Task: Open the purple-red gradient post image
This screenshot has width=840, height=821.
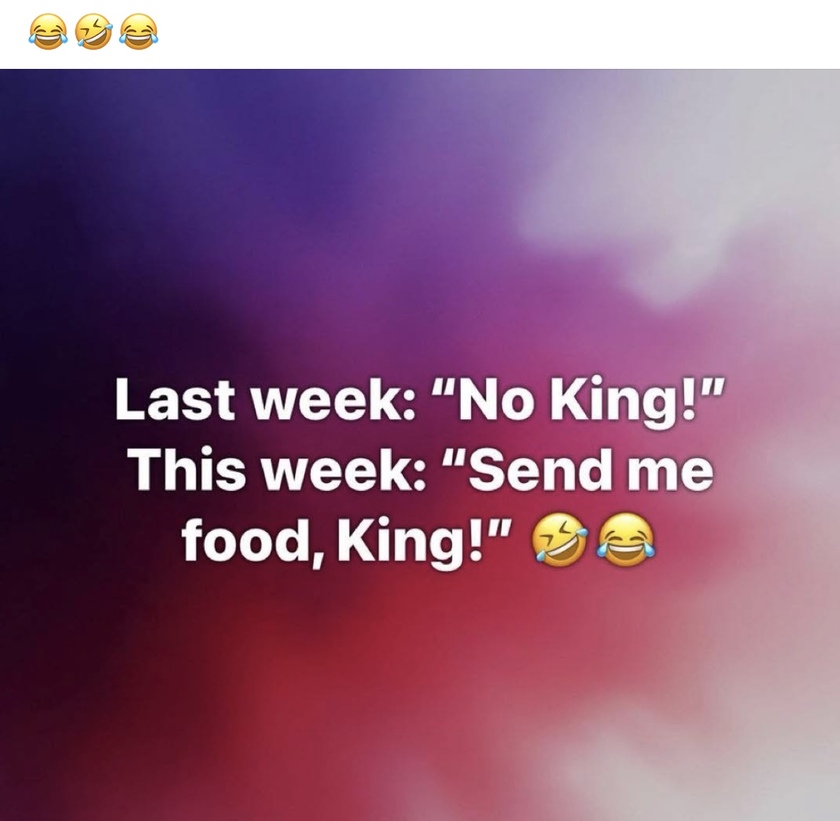Action: click(420, 445)
